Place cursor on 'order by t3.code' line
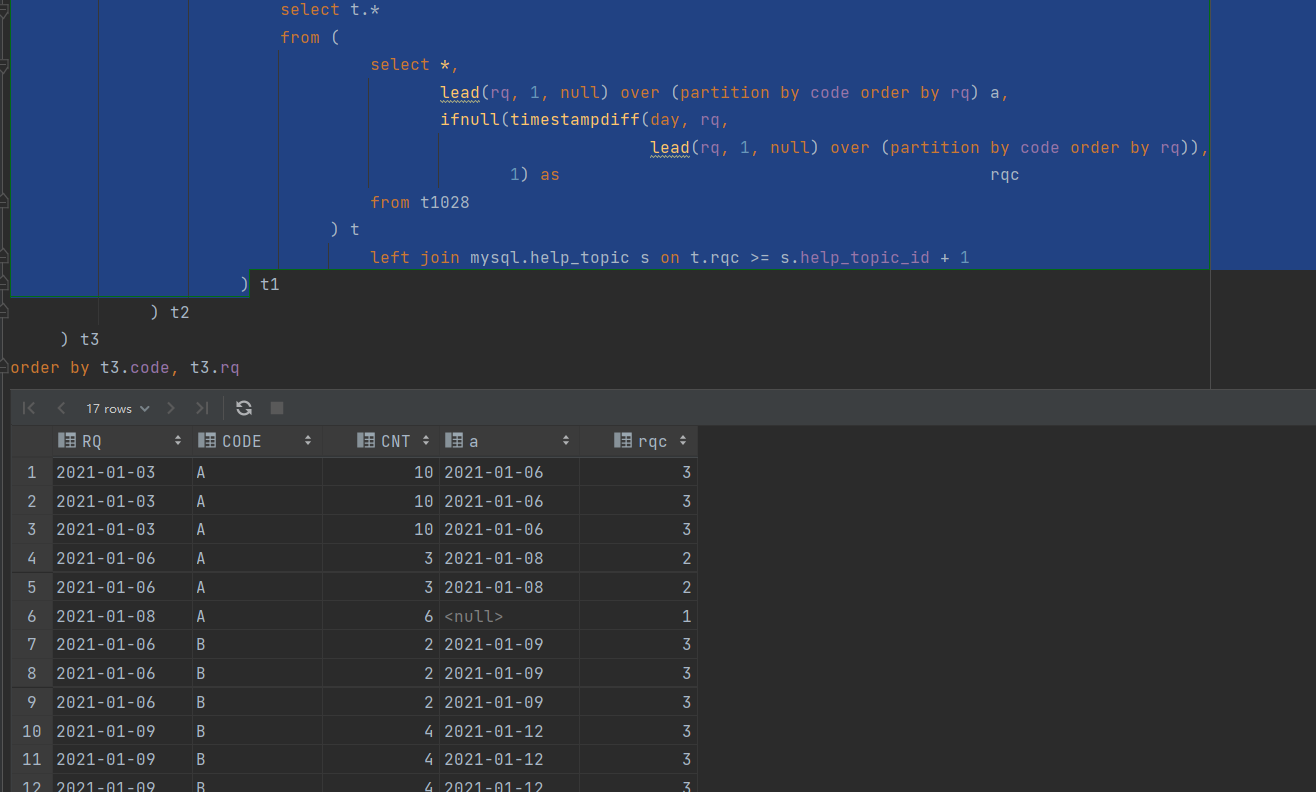 (x=125, y=368)
